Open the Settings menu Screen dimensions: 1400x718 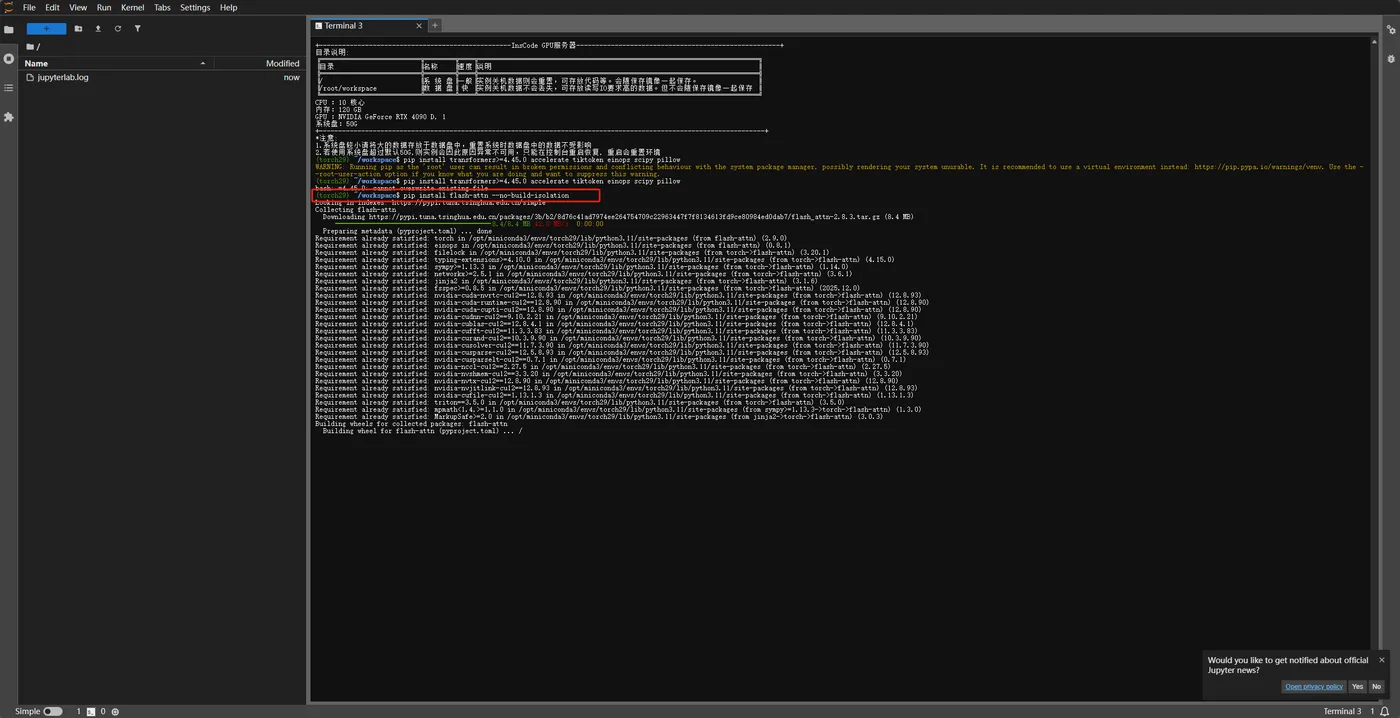tap(195, 7)
